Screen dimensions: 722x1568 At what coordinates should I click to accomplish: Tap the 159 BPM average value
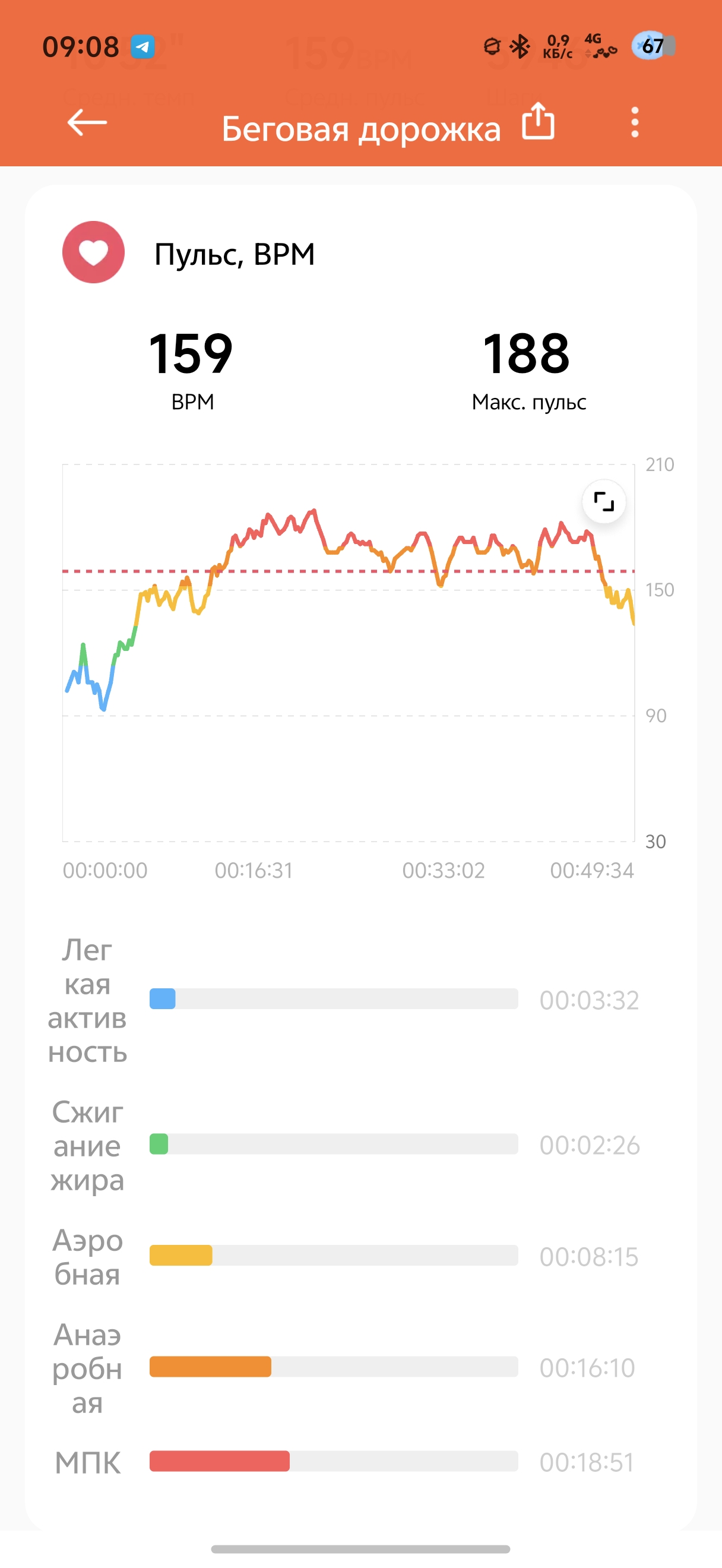[191, 353]
